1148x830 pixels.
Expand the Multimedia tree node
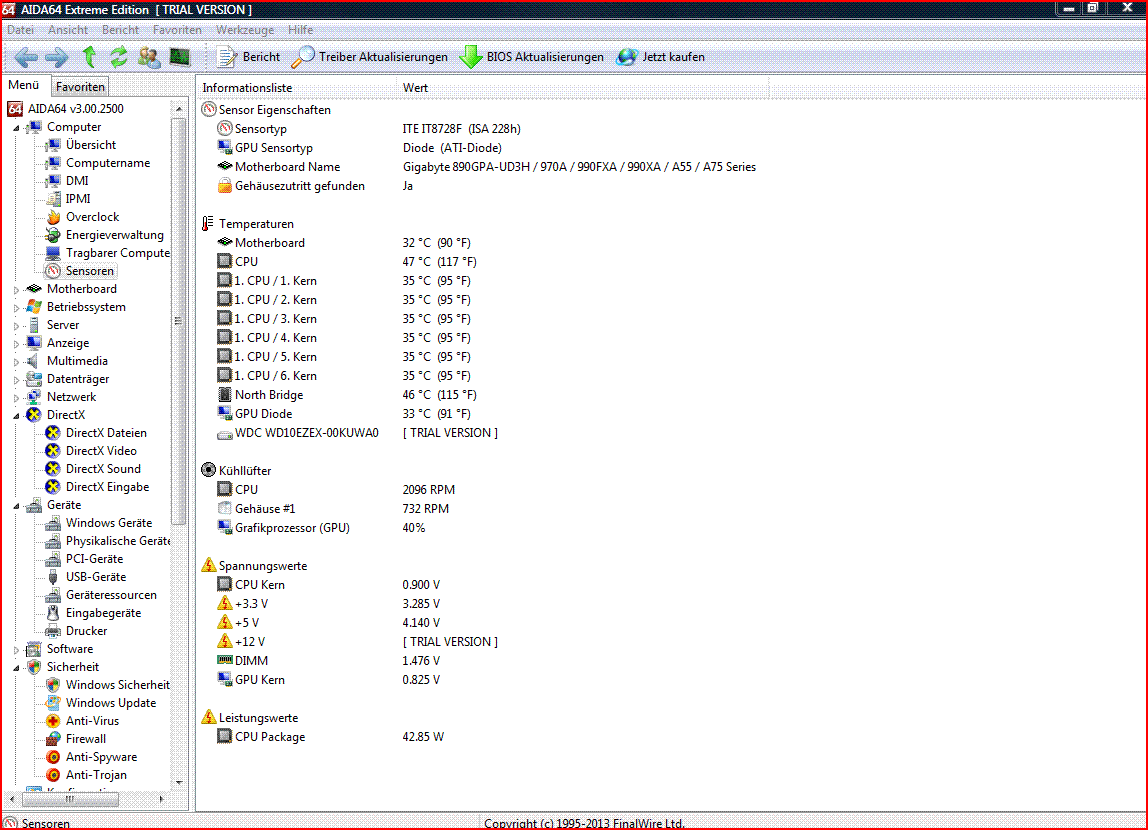[x=16, y=362]
